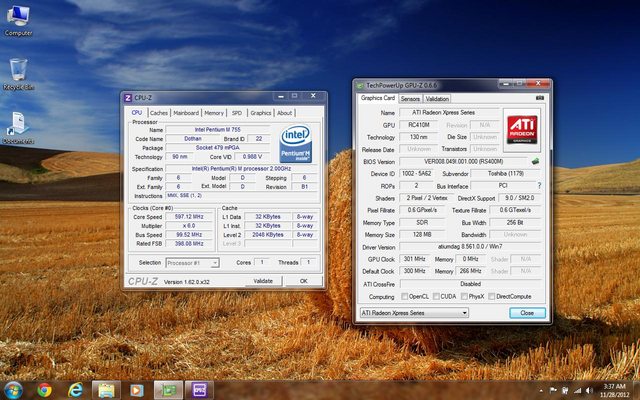Click the volume speaker tray icon
Screen dimensions: 640x400
589,391
